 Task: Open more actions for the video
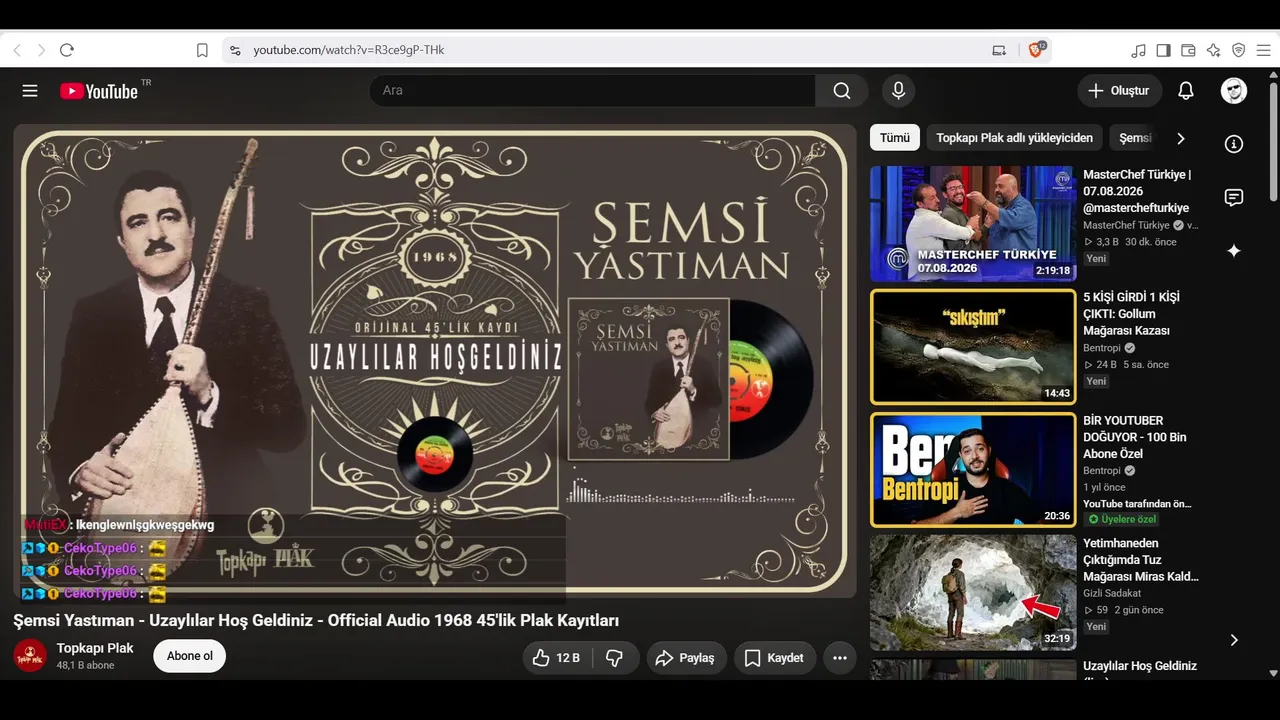coord(840,658)
